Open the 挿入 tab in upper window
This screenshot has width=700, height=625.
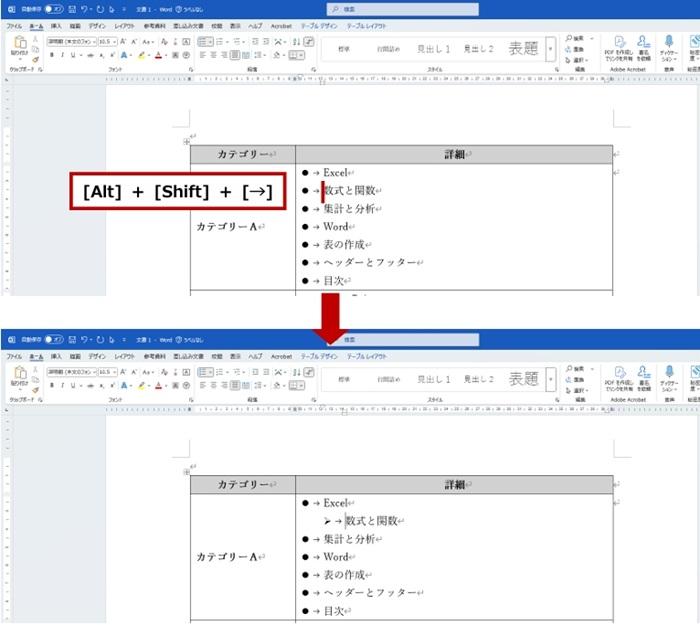click(x=56, y=24)
